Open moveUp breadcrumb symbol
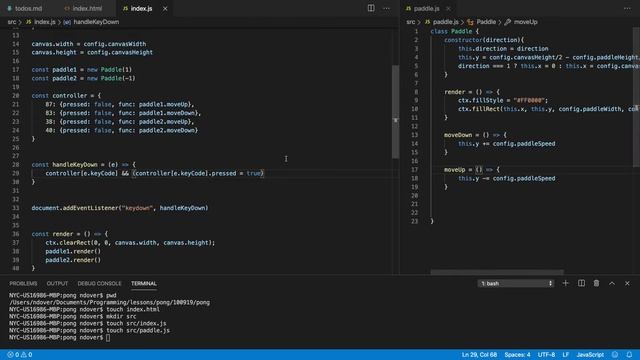640x360 pixels. 525,22
